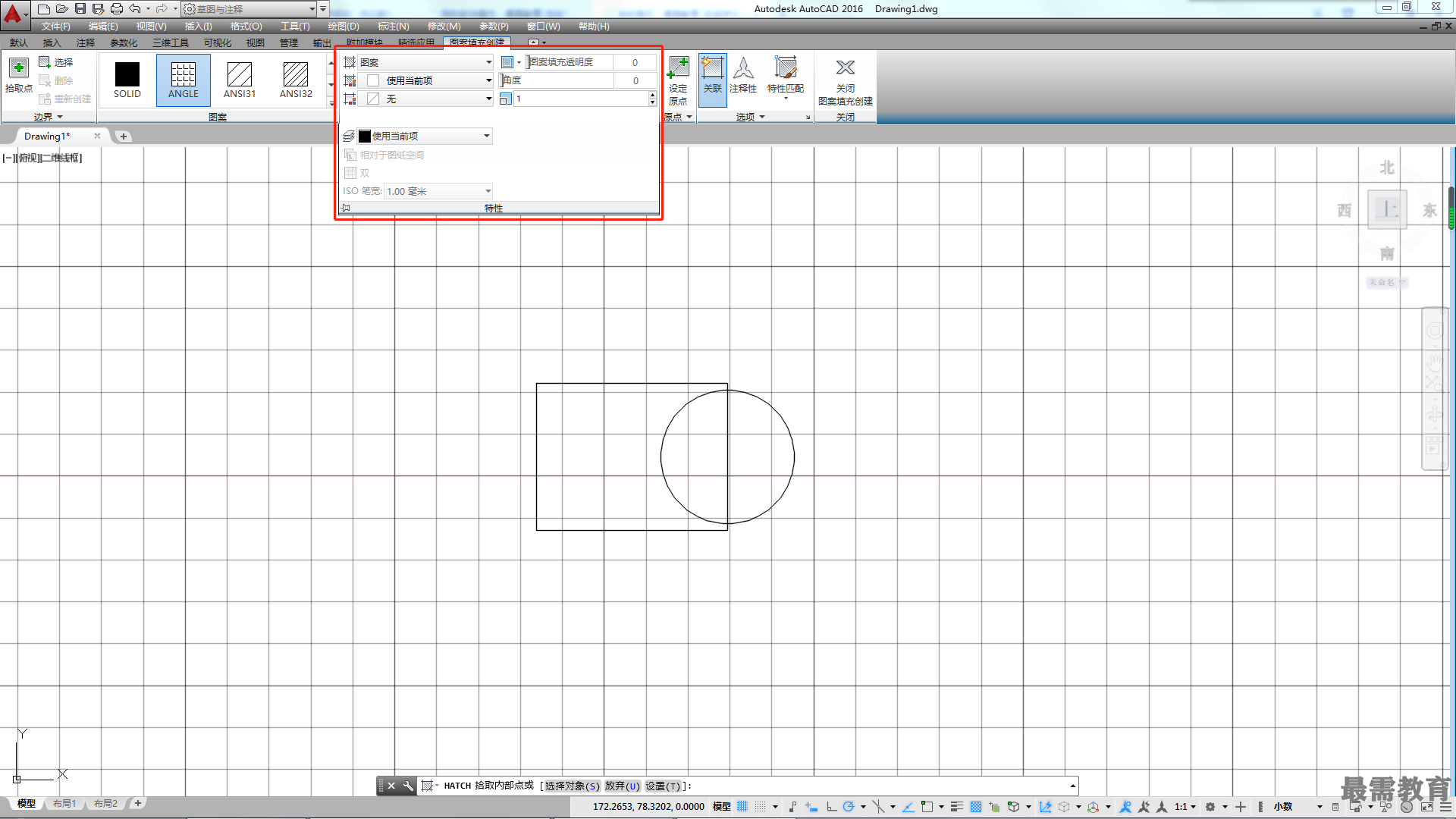Viewport: 1456px width, 819px height.
Task: Toggle ortho mode in the status bar
Action: coord(831,807)
